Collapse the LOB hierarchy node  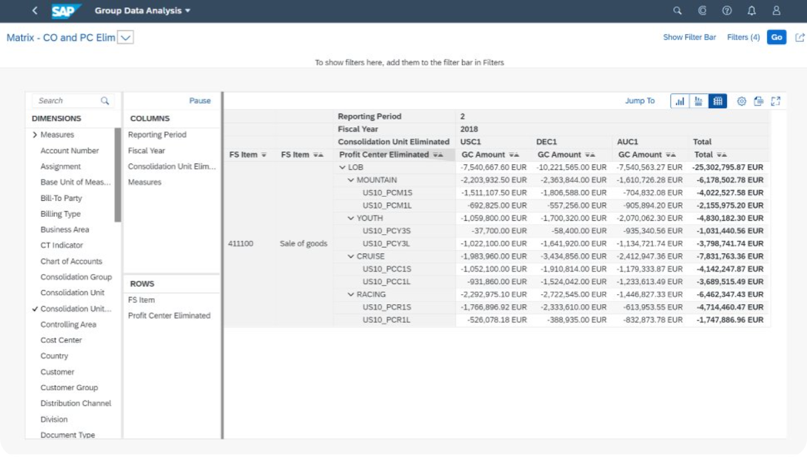[x=342, y=167]
